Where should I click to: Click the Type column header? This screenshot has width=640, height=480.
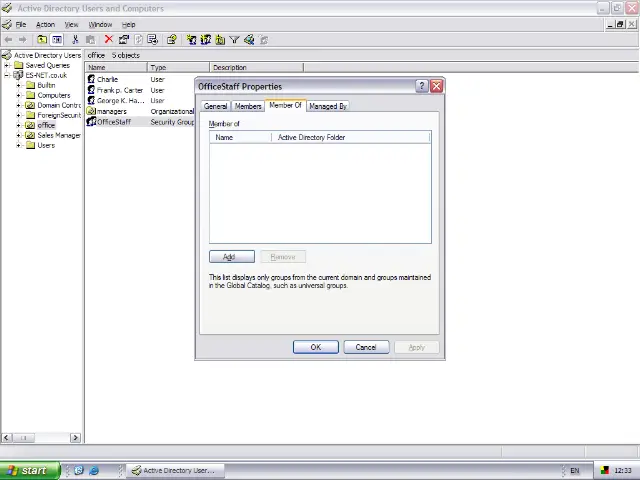pos(178,67)
